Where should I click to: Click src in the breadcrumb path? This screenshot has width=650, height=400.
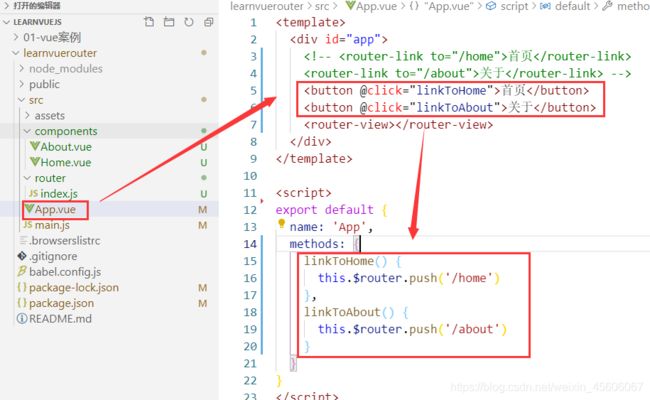322,6
